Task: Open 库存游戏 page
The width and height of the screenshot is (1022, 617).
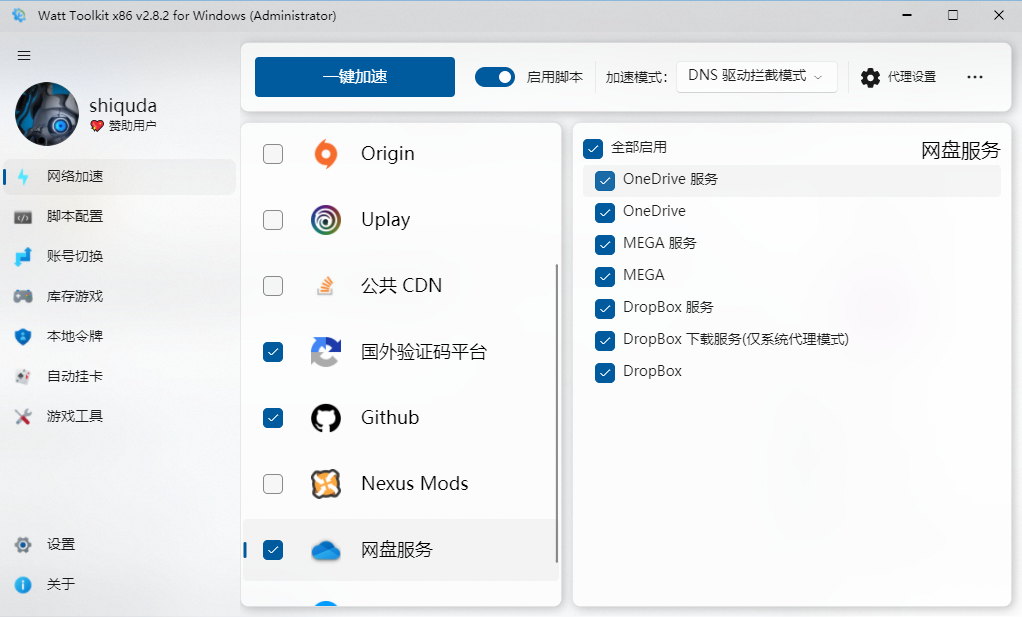Action: point(75,296)
